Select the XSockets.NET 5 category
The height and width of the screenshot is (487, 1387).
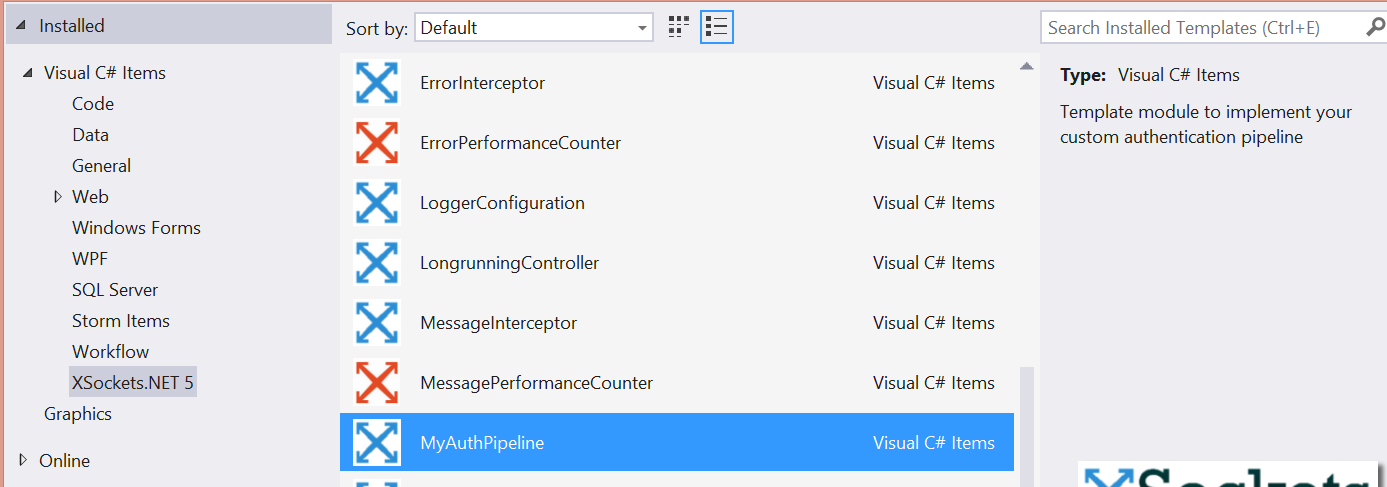point(133,382)
